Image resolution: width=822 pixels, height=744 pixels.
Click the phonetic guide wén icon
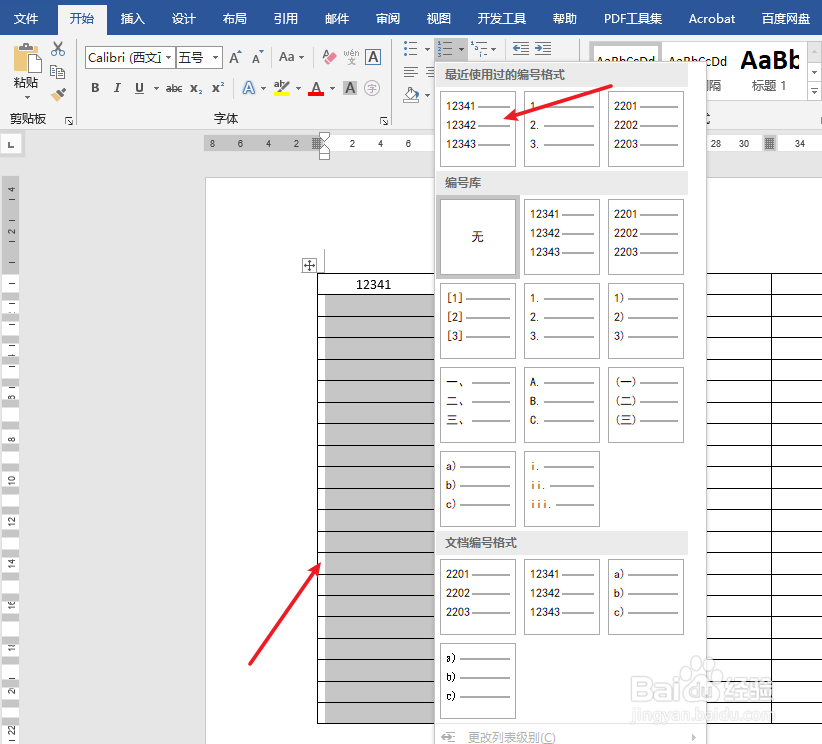tap(351, 57)
